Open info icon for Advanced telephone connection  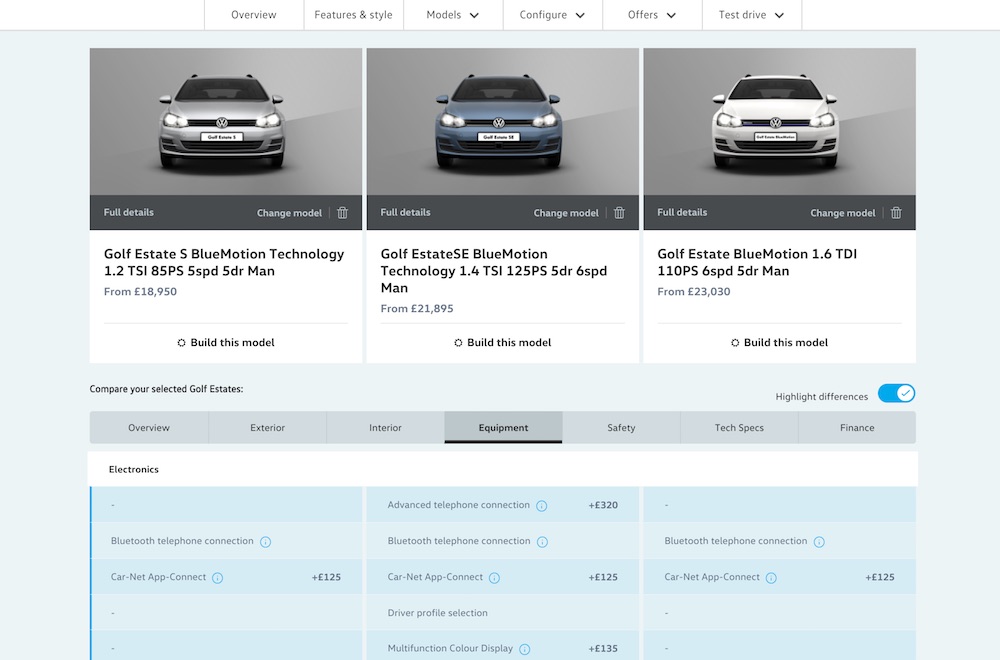click(x=541, y=506)
